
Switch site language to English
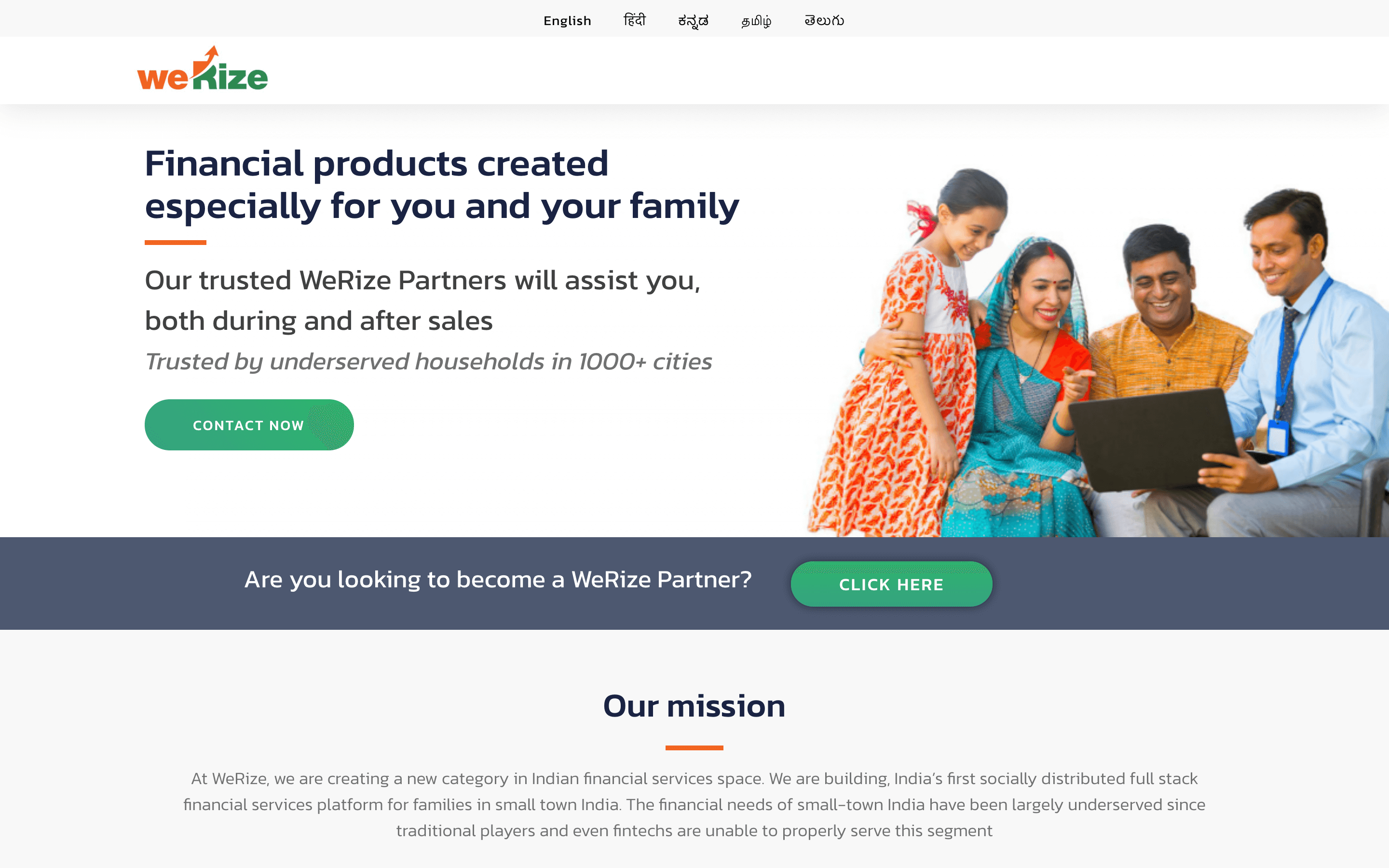(x=567, y=21)
